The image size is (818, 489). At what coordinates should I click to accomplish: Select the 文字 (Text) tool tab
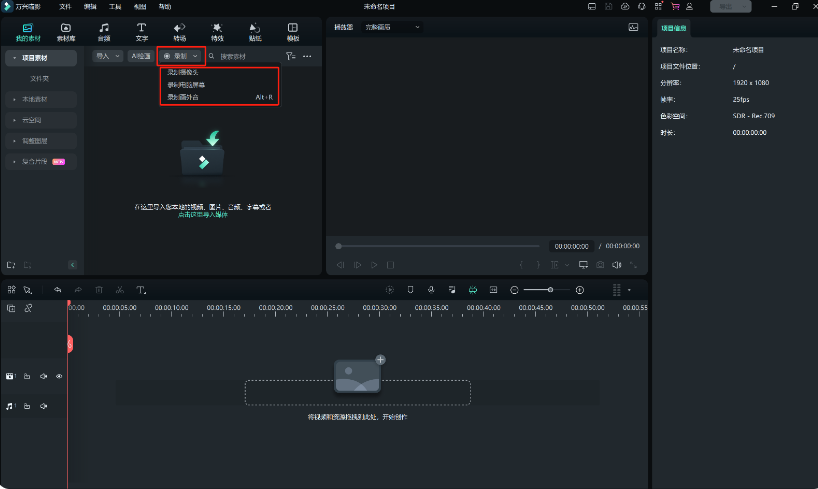141,31
